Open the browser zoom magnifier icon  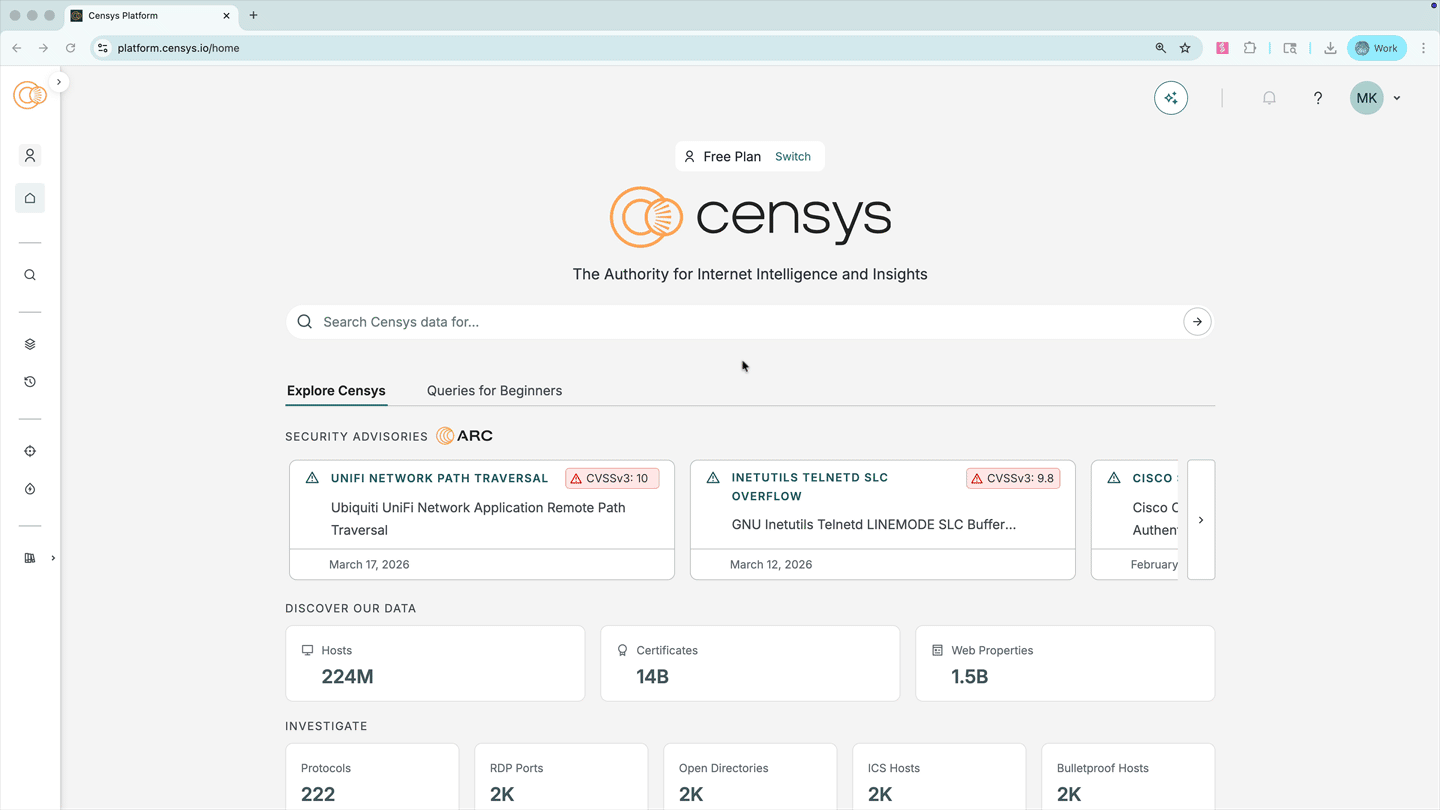click(x=1161, y=48)
